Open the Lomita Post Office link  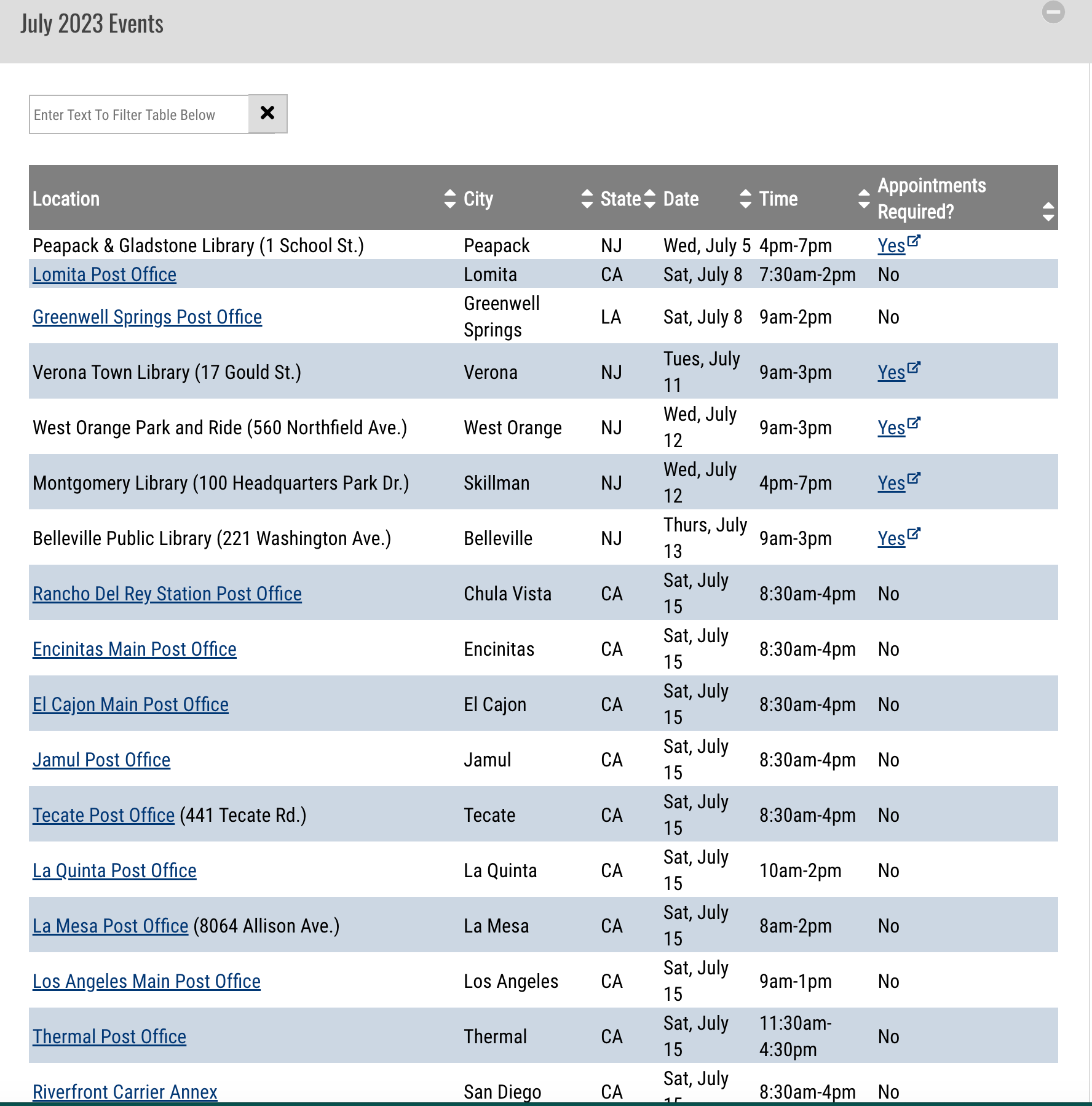(x=104, y=274)
